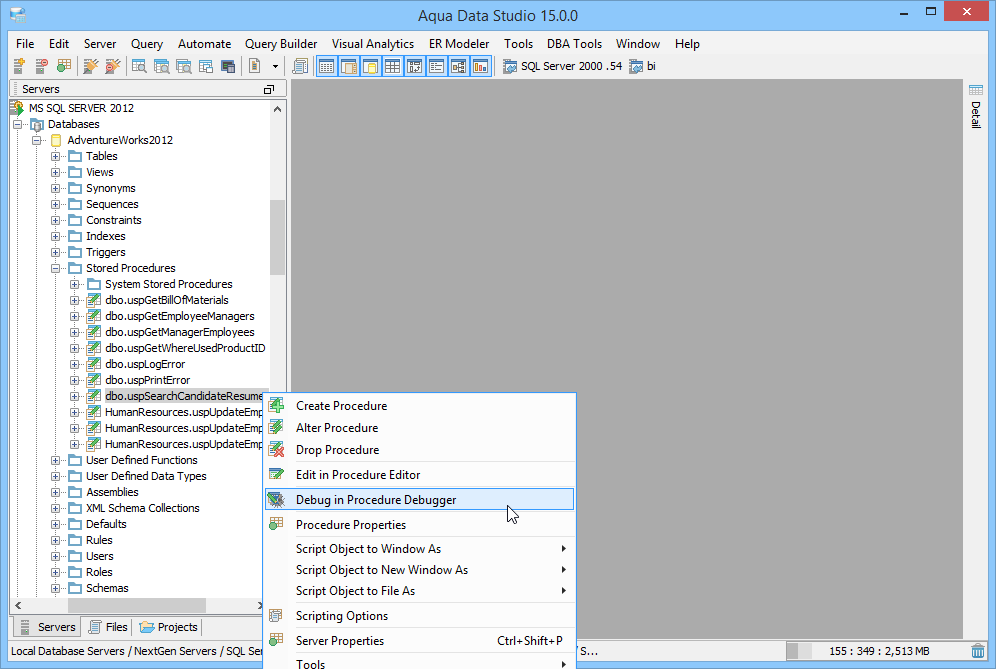Click the Create Procedure icon in context menu
Image resolution: width=996 pixels, height=669 pixels.
(276, 405)
